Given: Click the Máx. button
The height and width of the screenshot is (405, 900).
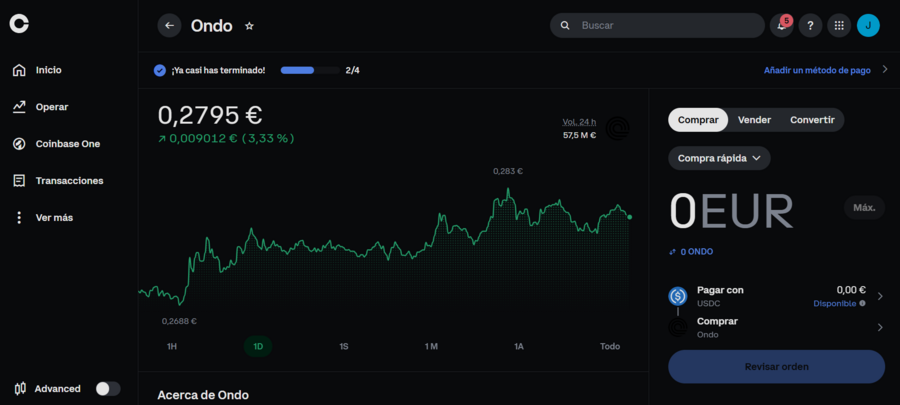Looking at the screenshot, I should pos(864,207).
